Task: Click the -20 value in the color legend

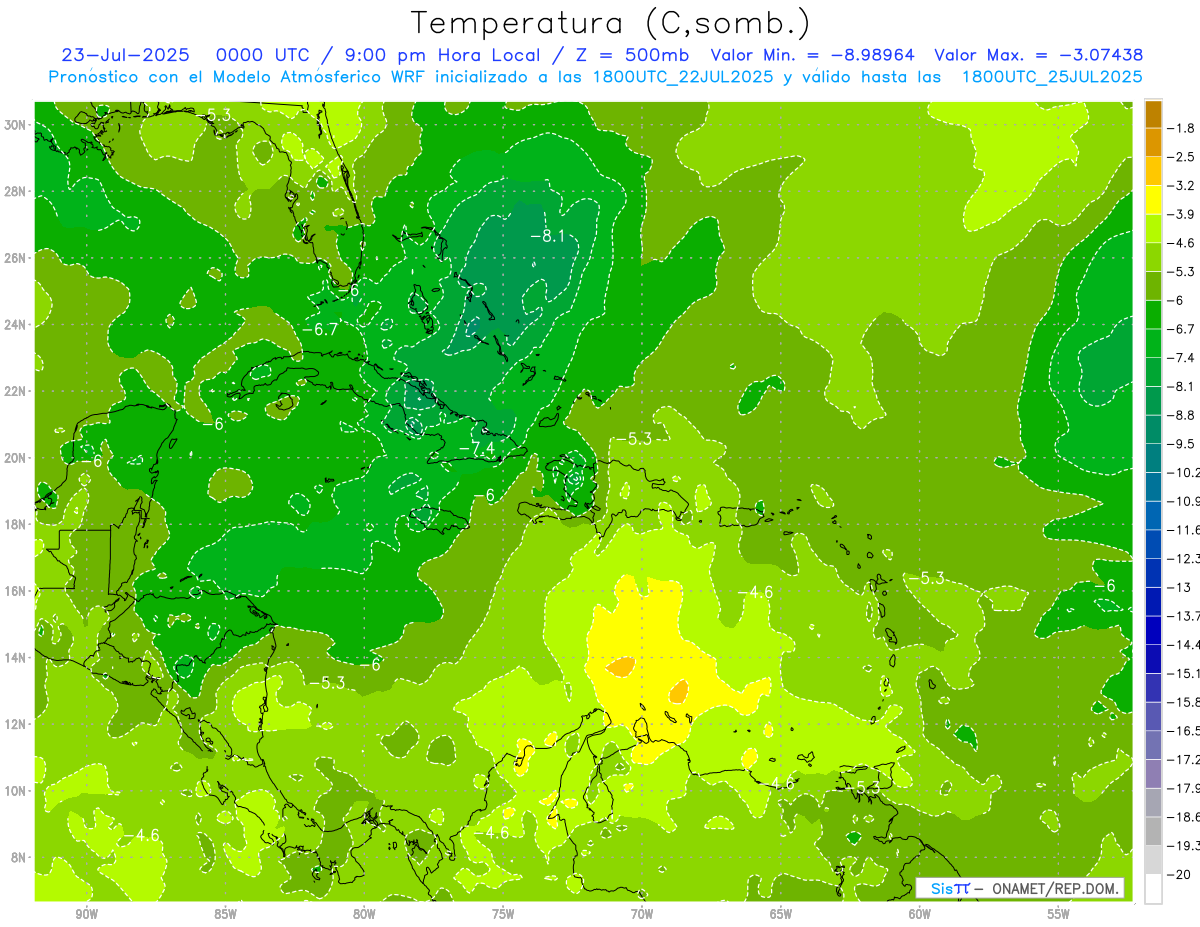Action: point(1179,874)
